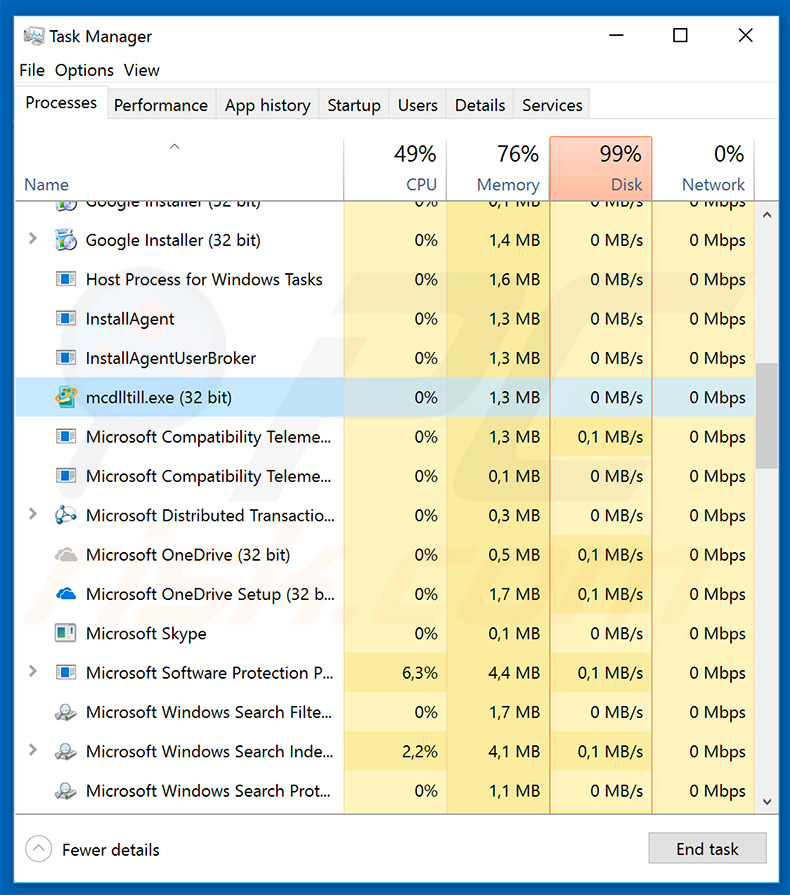Select Microsoft OneDrive Setup process name
Image resolution: width=790 pixels, height=895 pixels.
tap(210, 594)
